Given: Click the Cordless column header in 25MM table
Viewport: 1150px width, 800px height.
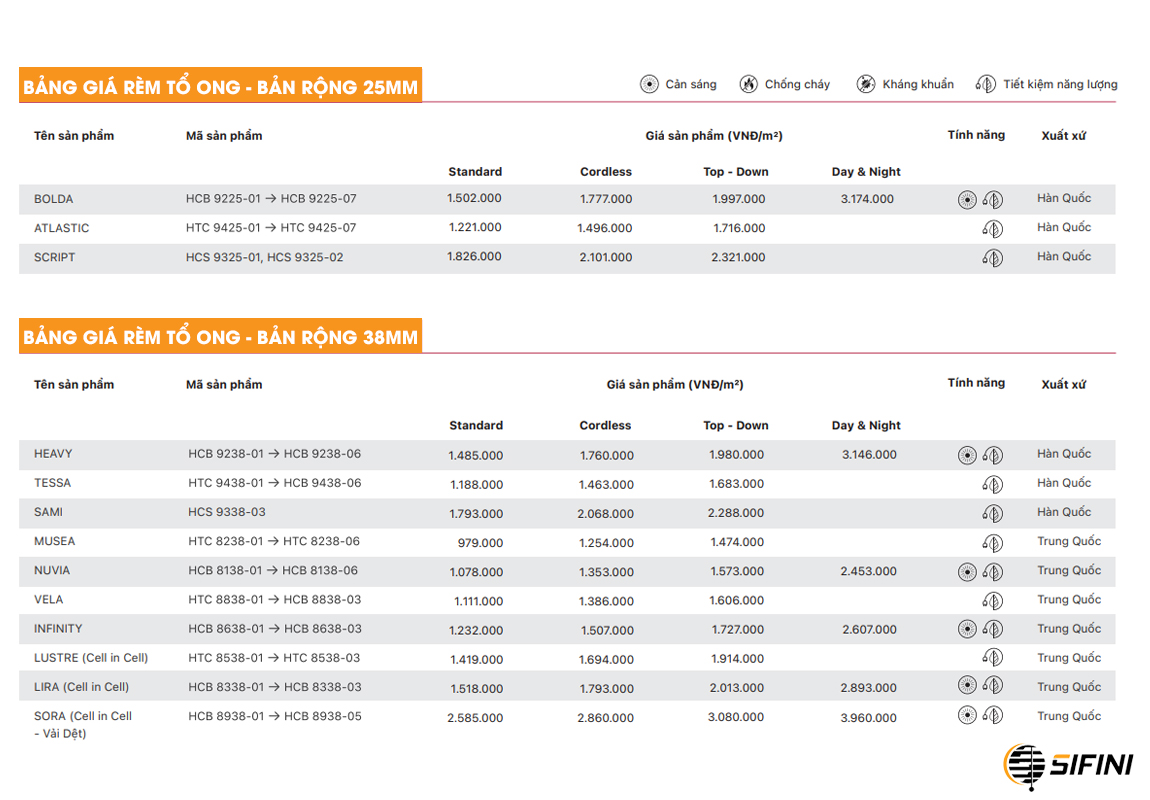Looking at the screenshot, I should tap(606, 172).
